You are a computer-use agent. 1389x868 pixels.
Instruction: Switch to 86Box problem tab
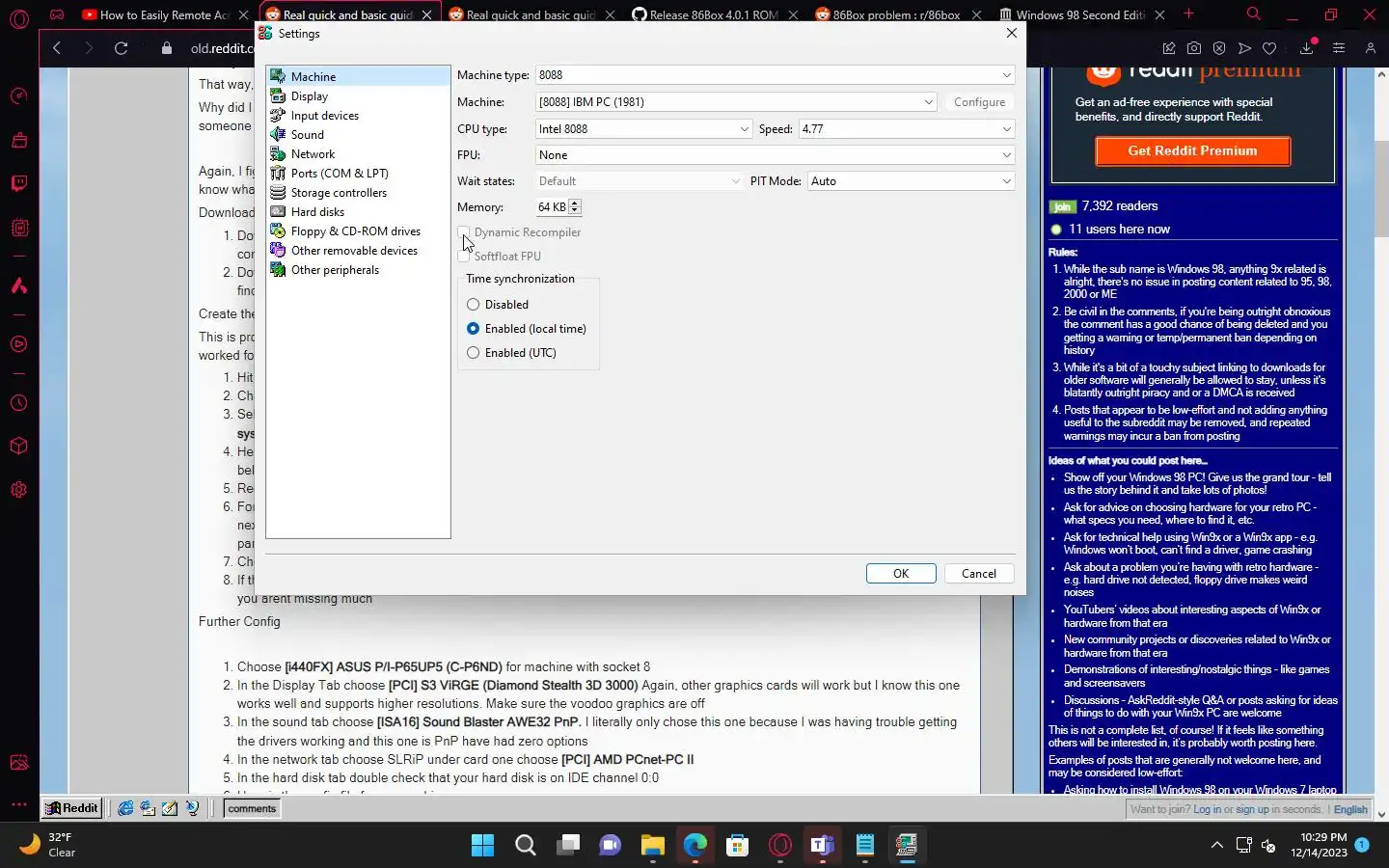897,14
